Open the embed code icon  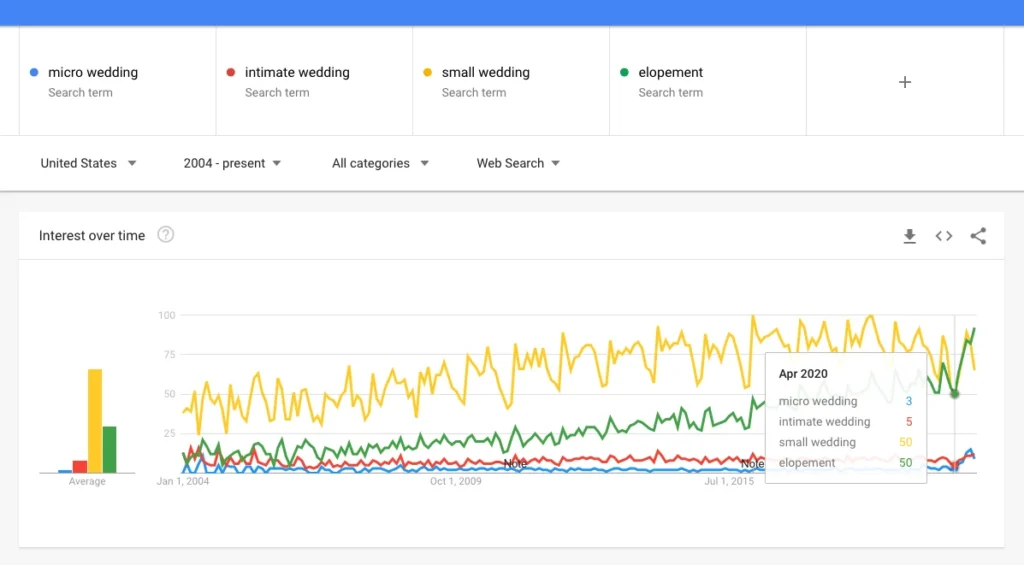(x=944, y=236)
